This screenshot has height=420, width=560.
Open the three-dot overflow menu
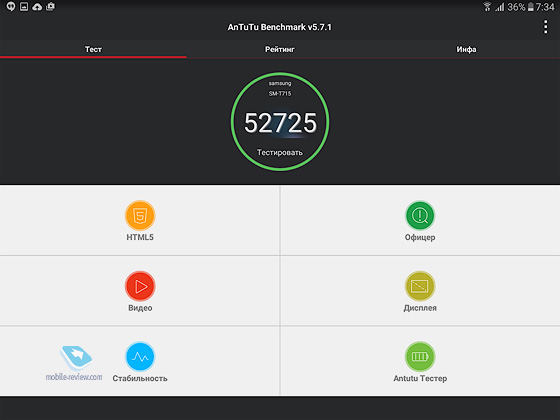pyautogui.click(x=545, y=27)
